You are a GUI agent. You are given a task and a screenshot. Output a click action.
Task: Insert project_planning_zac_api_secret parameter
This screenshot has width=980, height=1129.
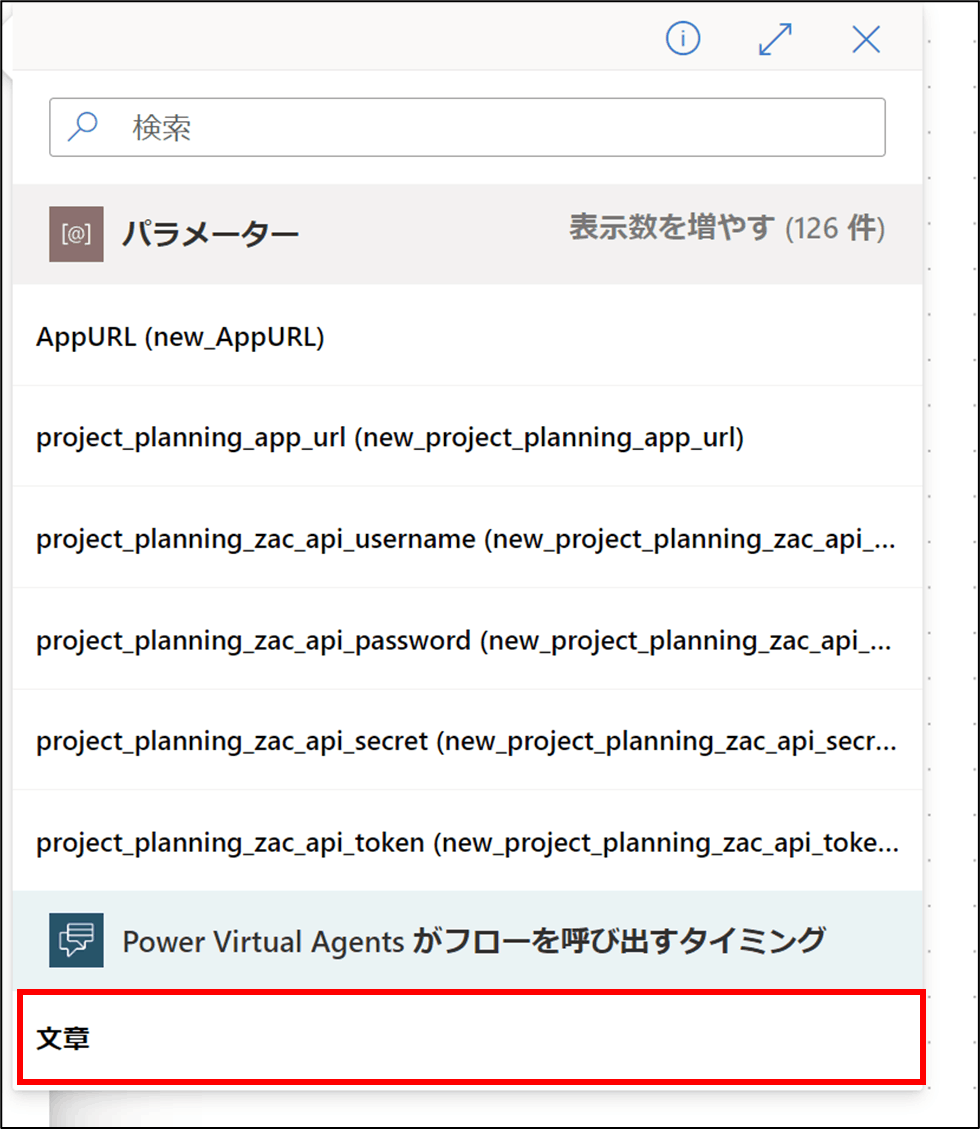pyautogui.click(x=467, y=741)
